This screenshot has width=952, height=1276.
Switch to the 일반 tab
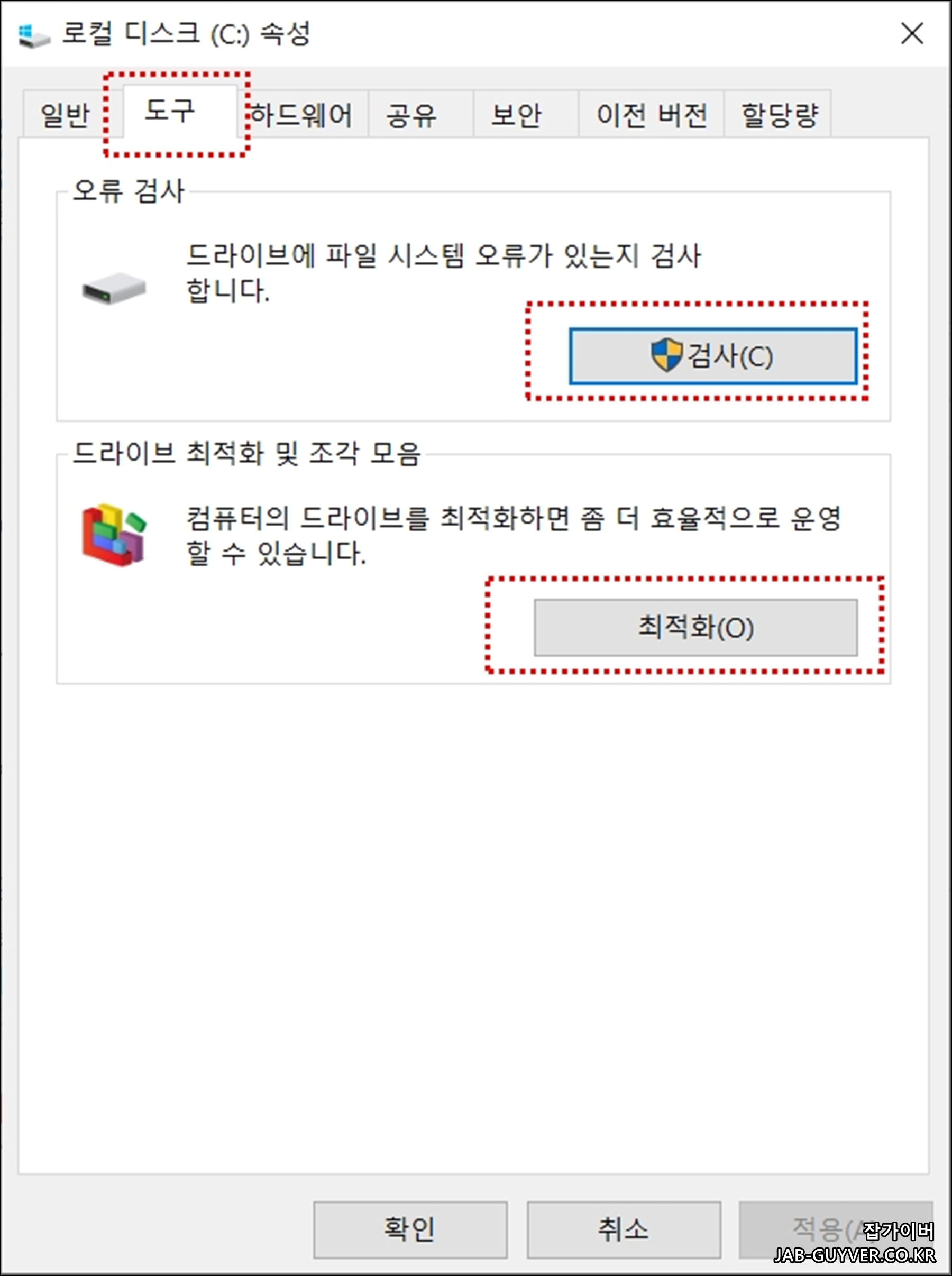65,115
